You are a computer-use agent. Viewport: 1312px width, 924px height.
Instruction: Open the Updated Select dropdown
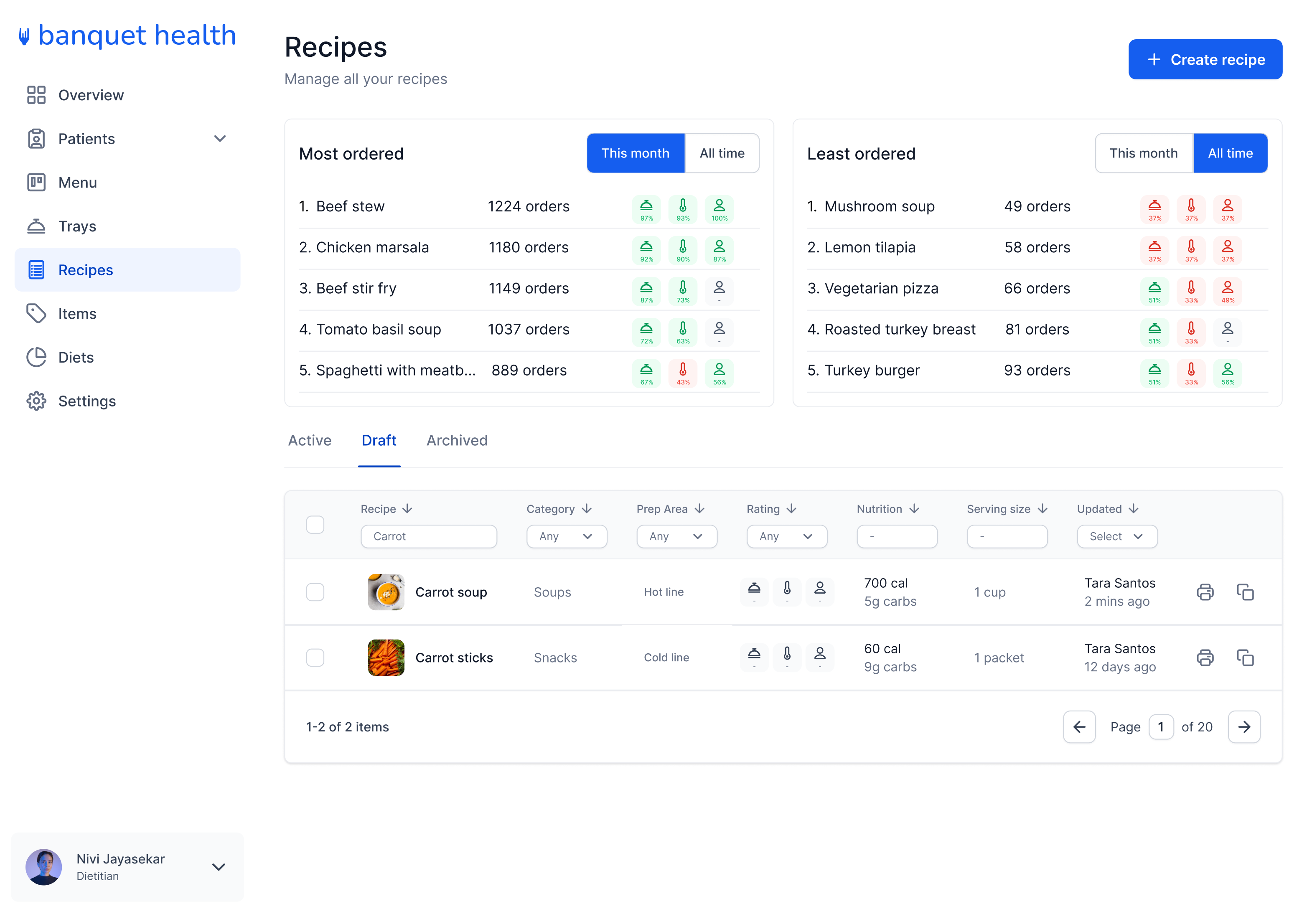click(1116, 536)
